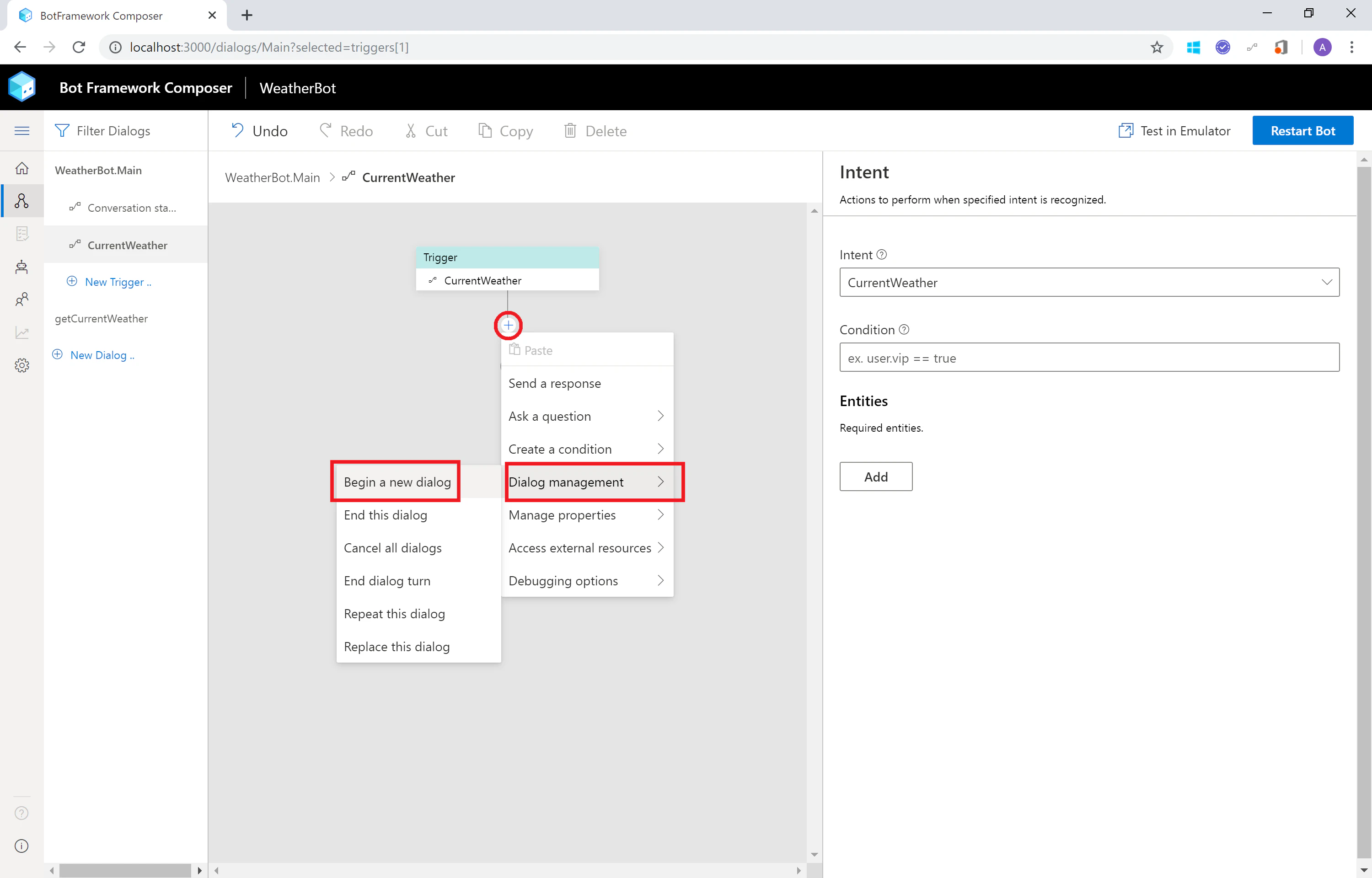Click Test in Emulator
Image resolution: width=1372 pixels, height=878 pixels.
pos(1174,131)
